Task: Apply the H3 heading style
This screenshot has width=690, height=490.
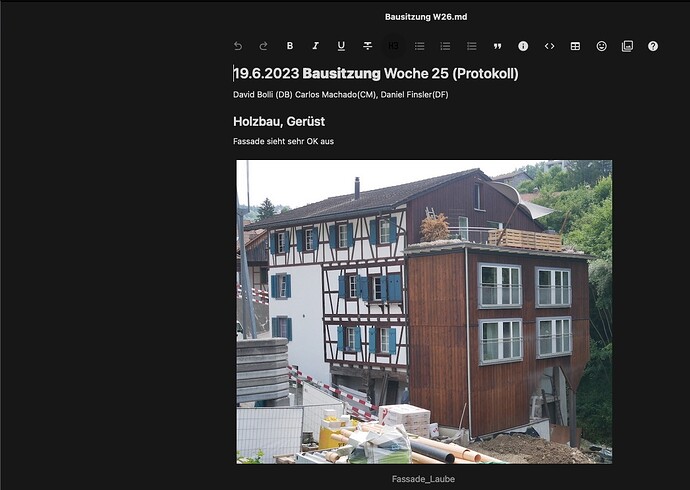Action: coord(393,46)
